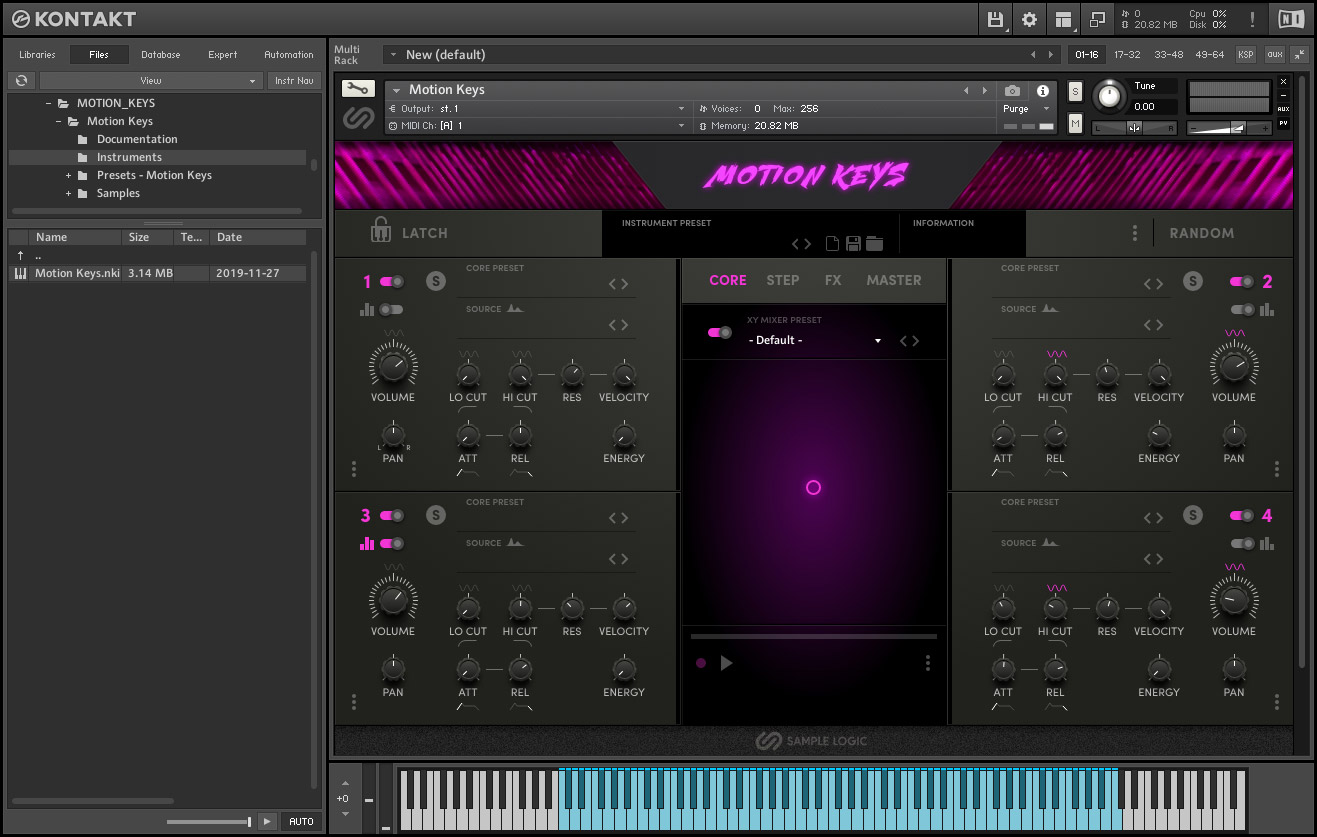Click the KSP button in the rack header
The image size is (1317, 837).
point(1246,55)
